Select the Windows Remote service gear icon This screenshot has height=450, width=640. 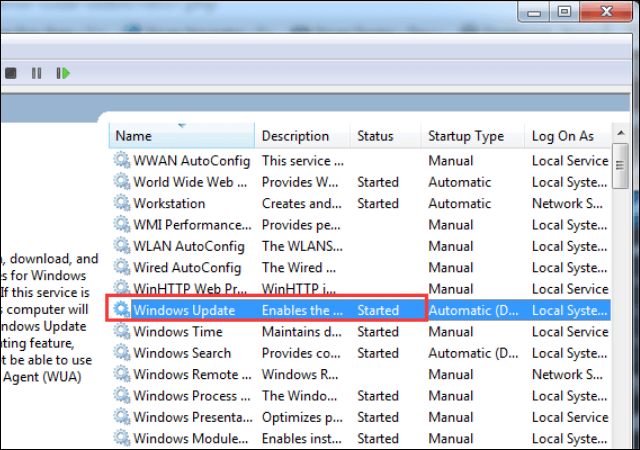coord(122,374)
